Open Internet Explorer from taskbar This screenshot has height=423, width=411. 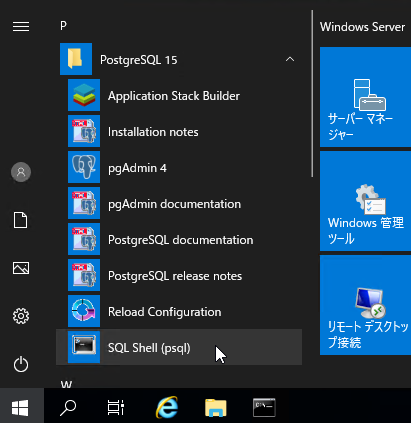click(x=167, y=407)
